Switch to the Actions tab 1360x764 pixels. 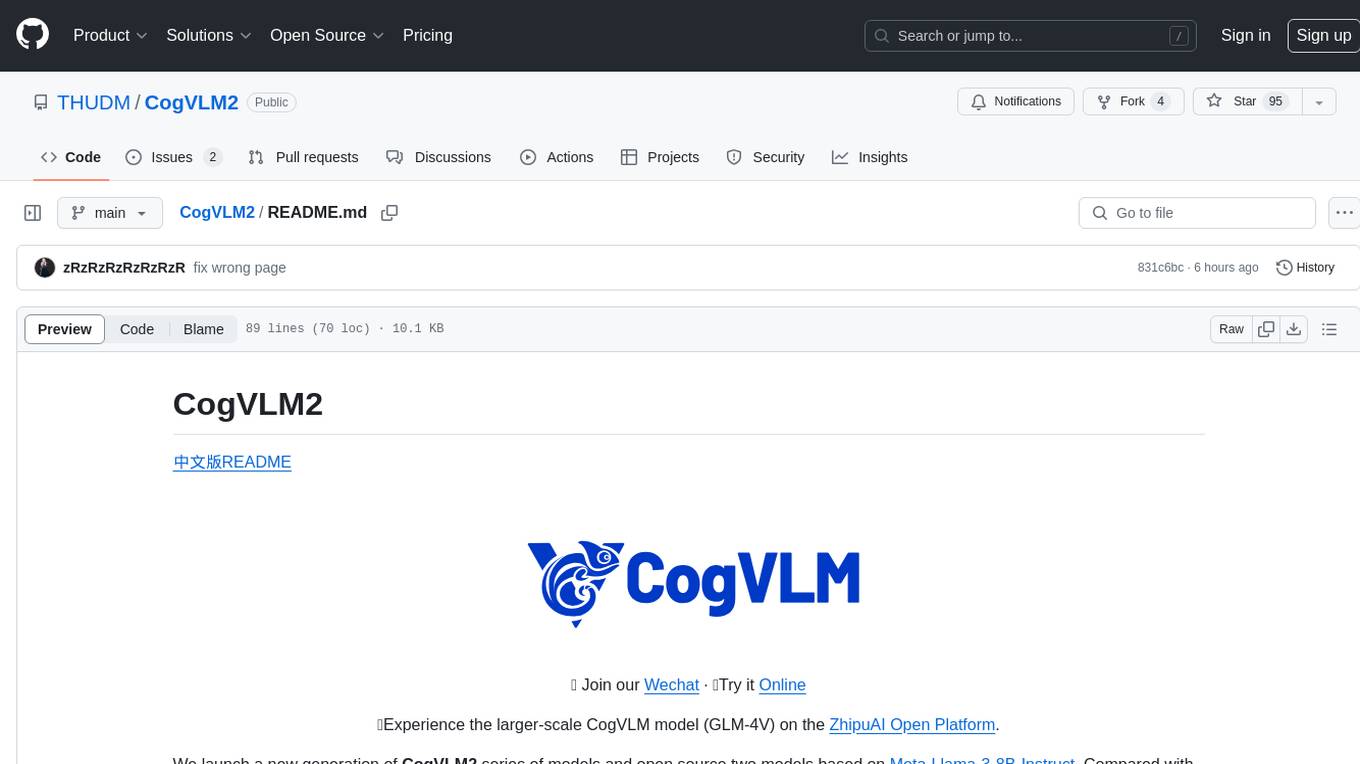click(x=557, y=157)
